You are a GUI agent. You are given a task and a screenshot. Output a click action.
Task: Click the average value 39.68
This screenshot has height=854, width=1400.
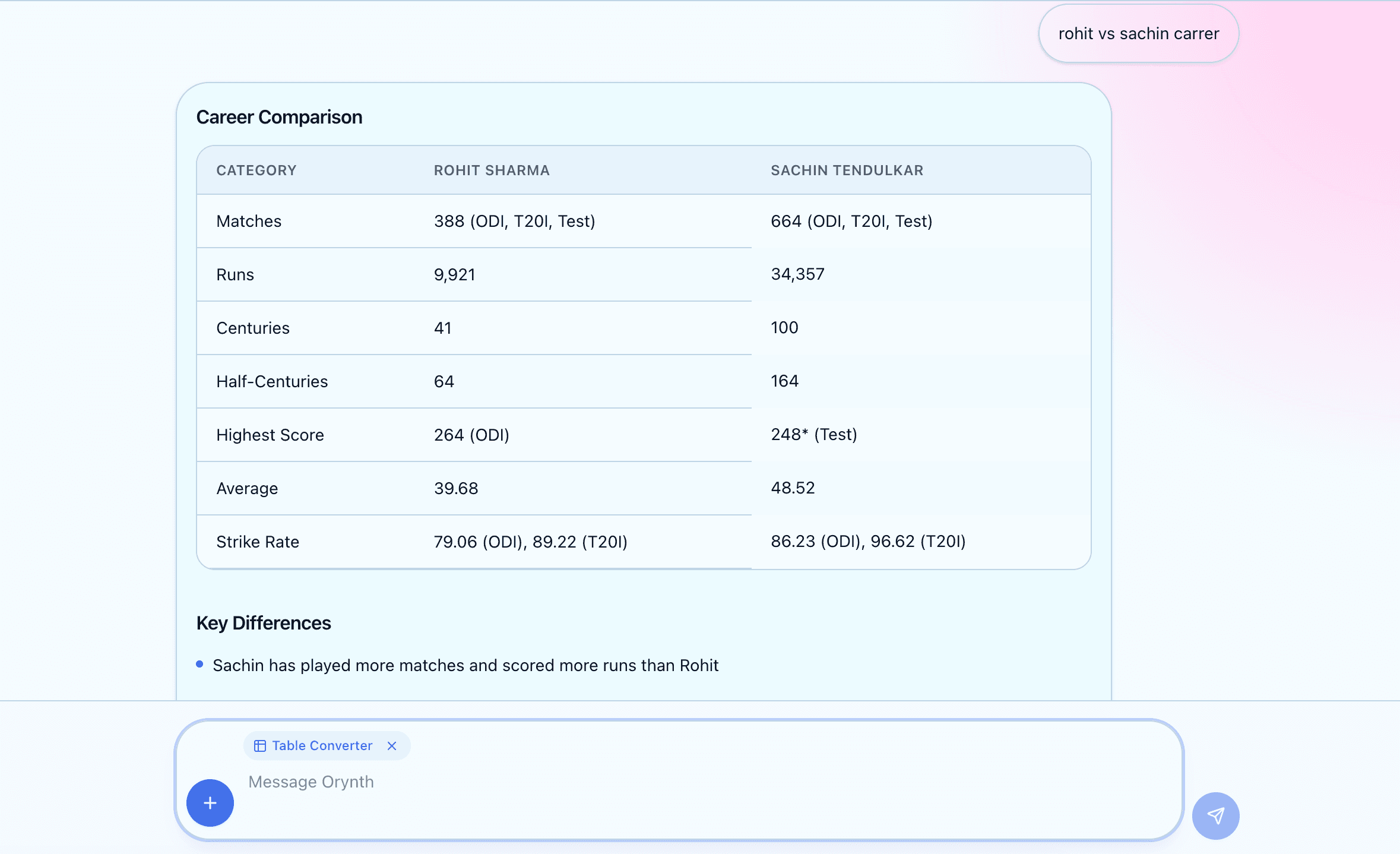coord(456,488)
